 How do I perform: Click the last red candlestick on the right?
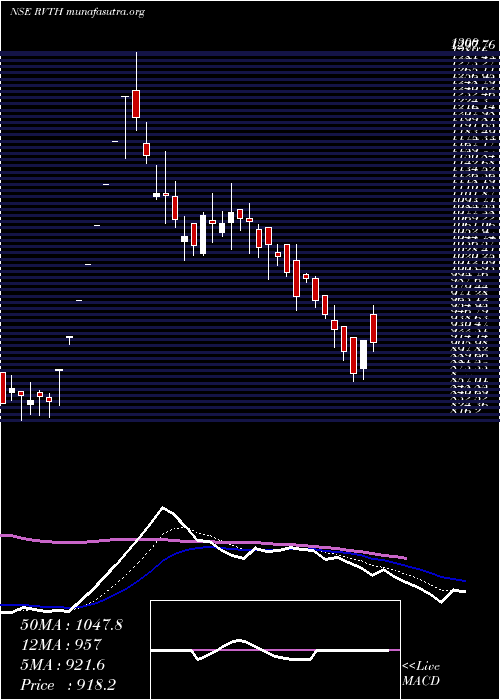[x=374, y=329]
